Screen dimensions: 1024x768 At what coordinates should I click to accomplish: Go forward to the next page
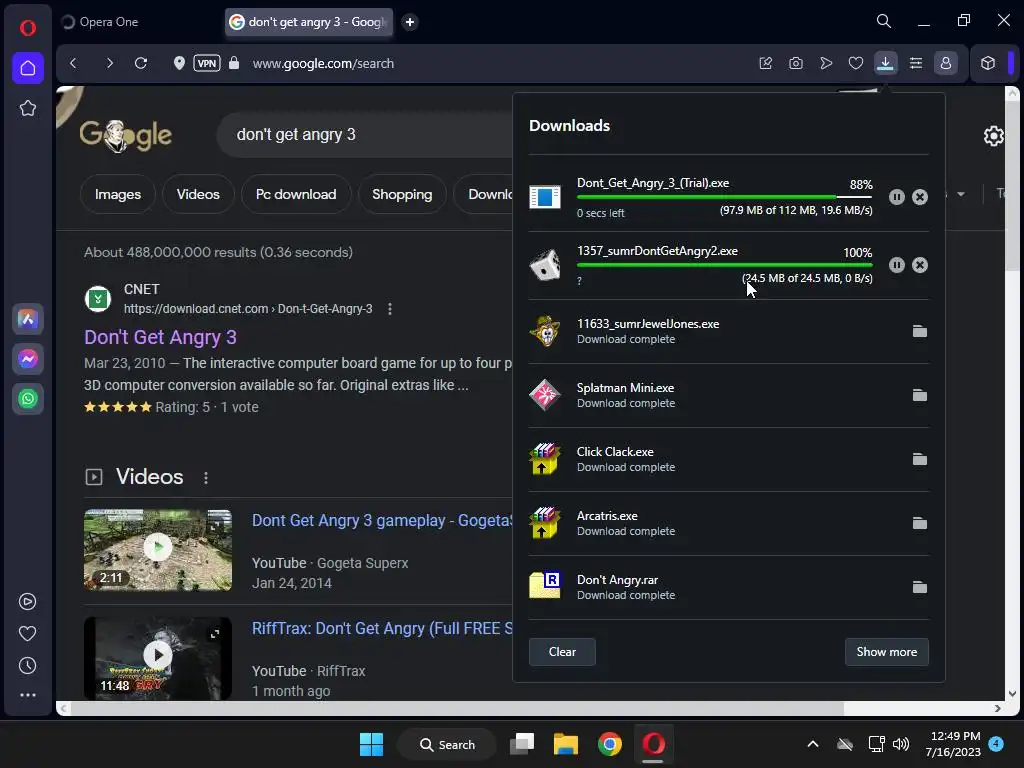pos(110,63)
